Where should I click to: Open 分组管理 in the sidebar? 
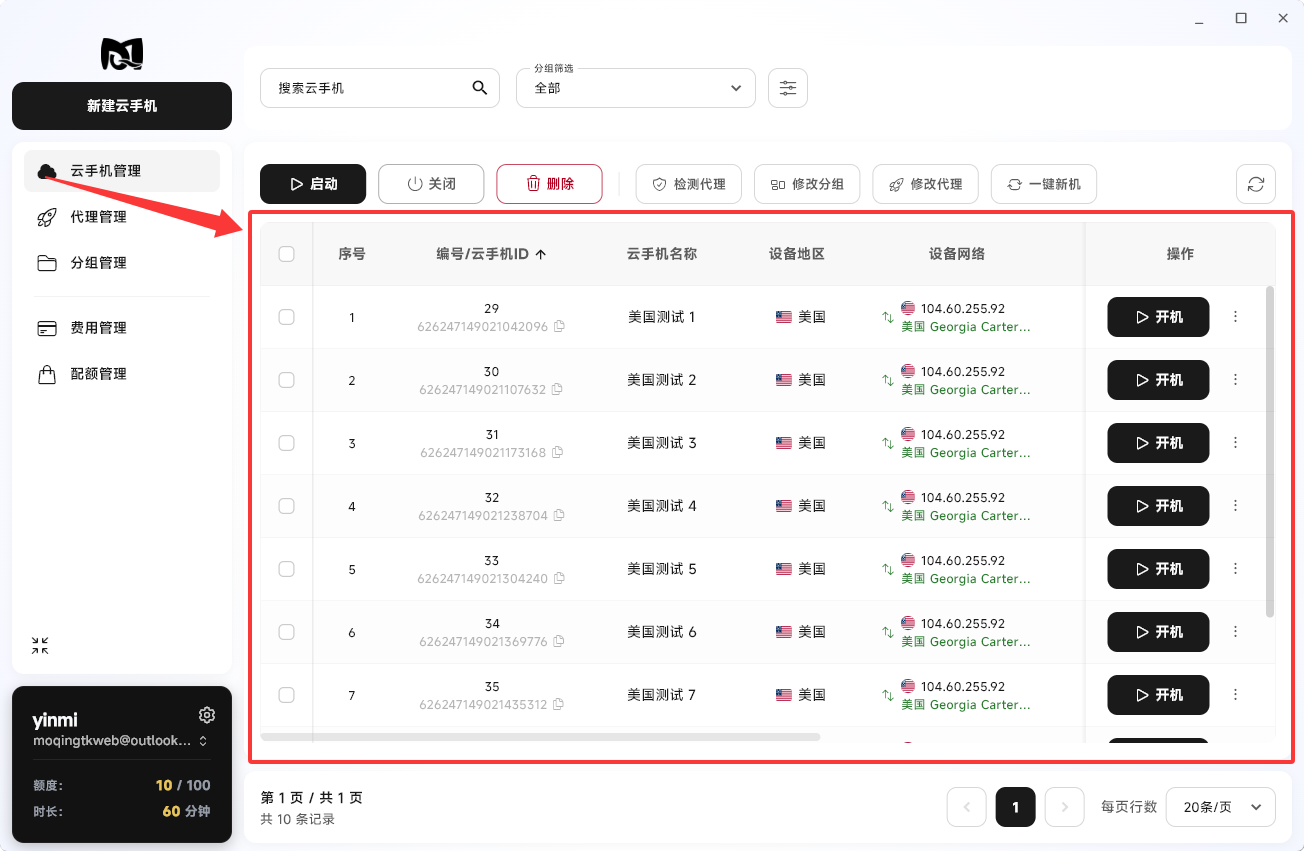click(x=122, y=263)
